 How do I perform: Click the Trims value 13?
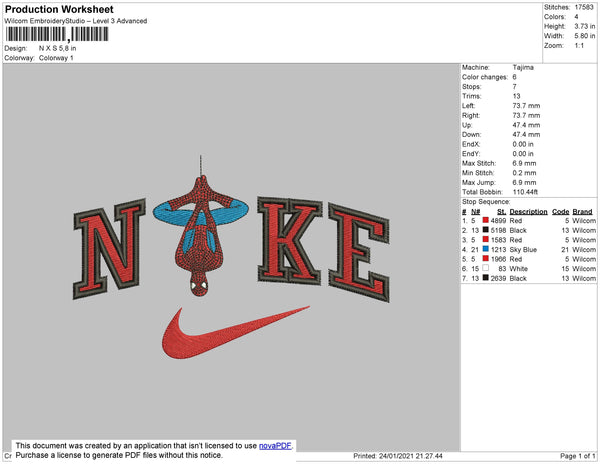[x=517, y=96]
